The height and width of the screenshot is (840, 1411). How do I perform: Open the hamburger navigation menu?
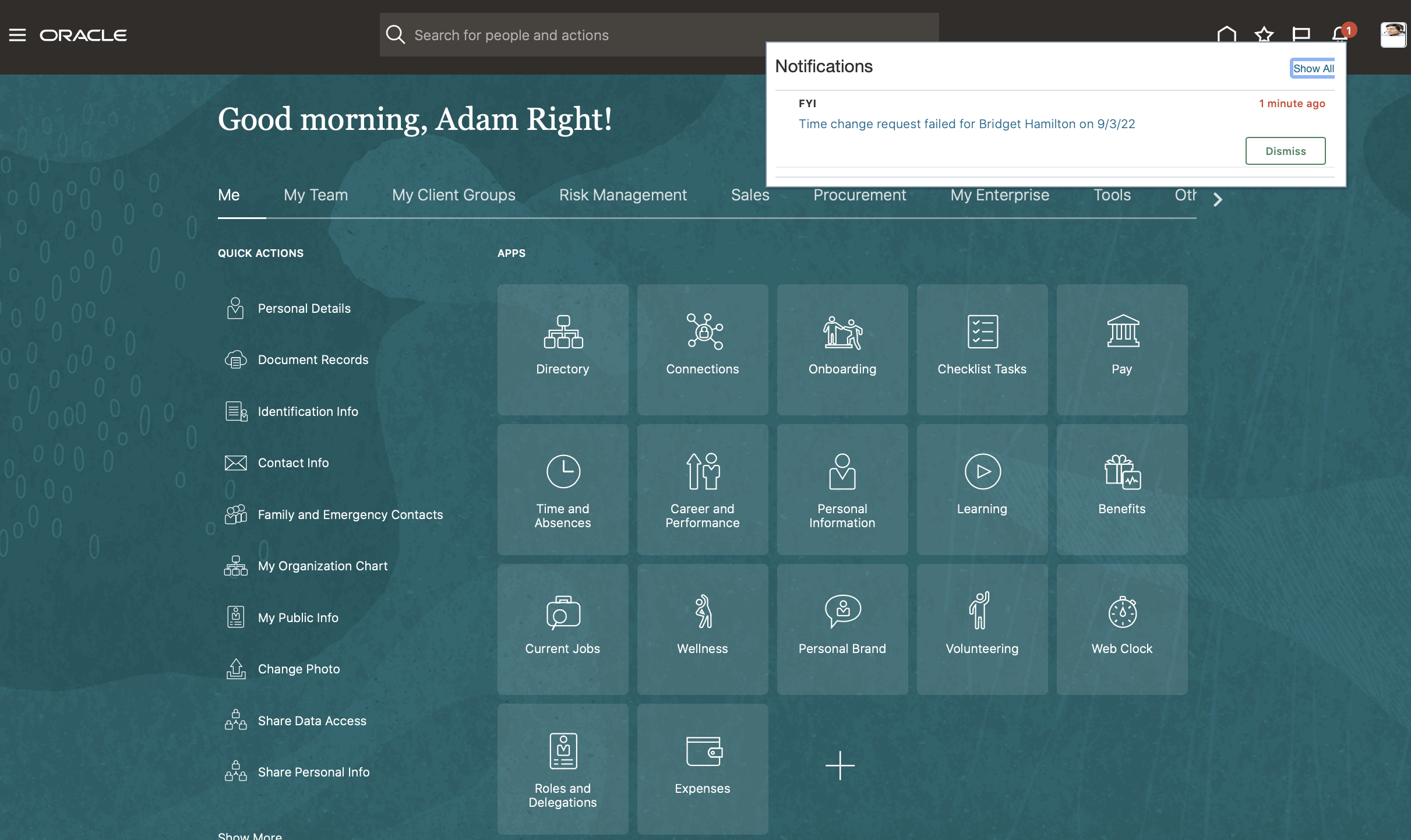(x=17, y=35)
